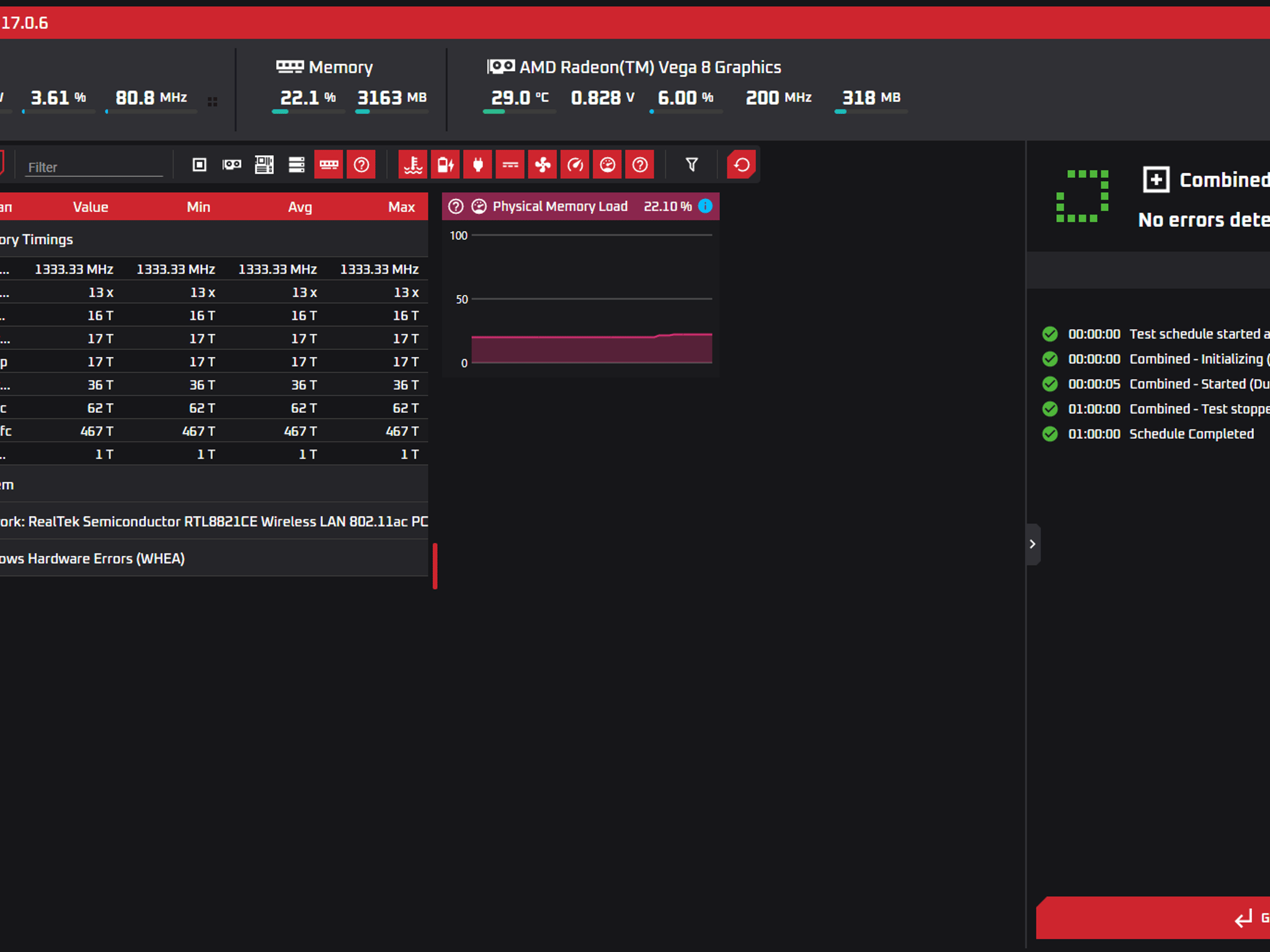Click the 3.61 % CPU usage reading
1270x952 pixels.
coord(58,98)
